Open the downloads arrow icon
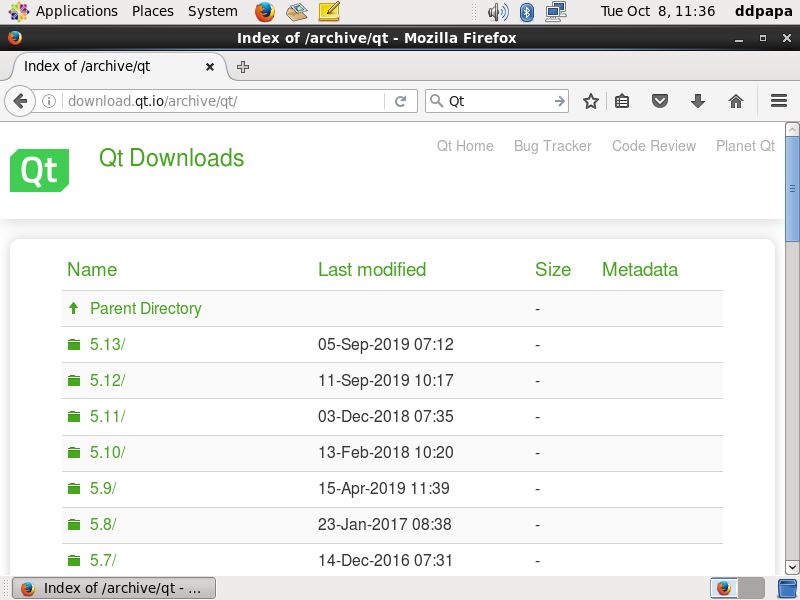800x600 pixels. pos(697,101)
